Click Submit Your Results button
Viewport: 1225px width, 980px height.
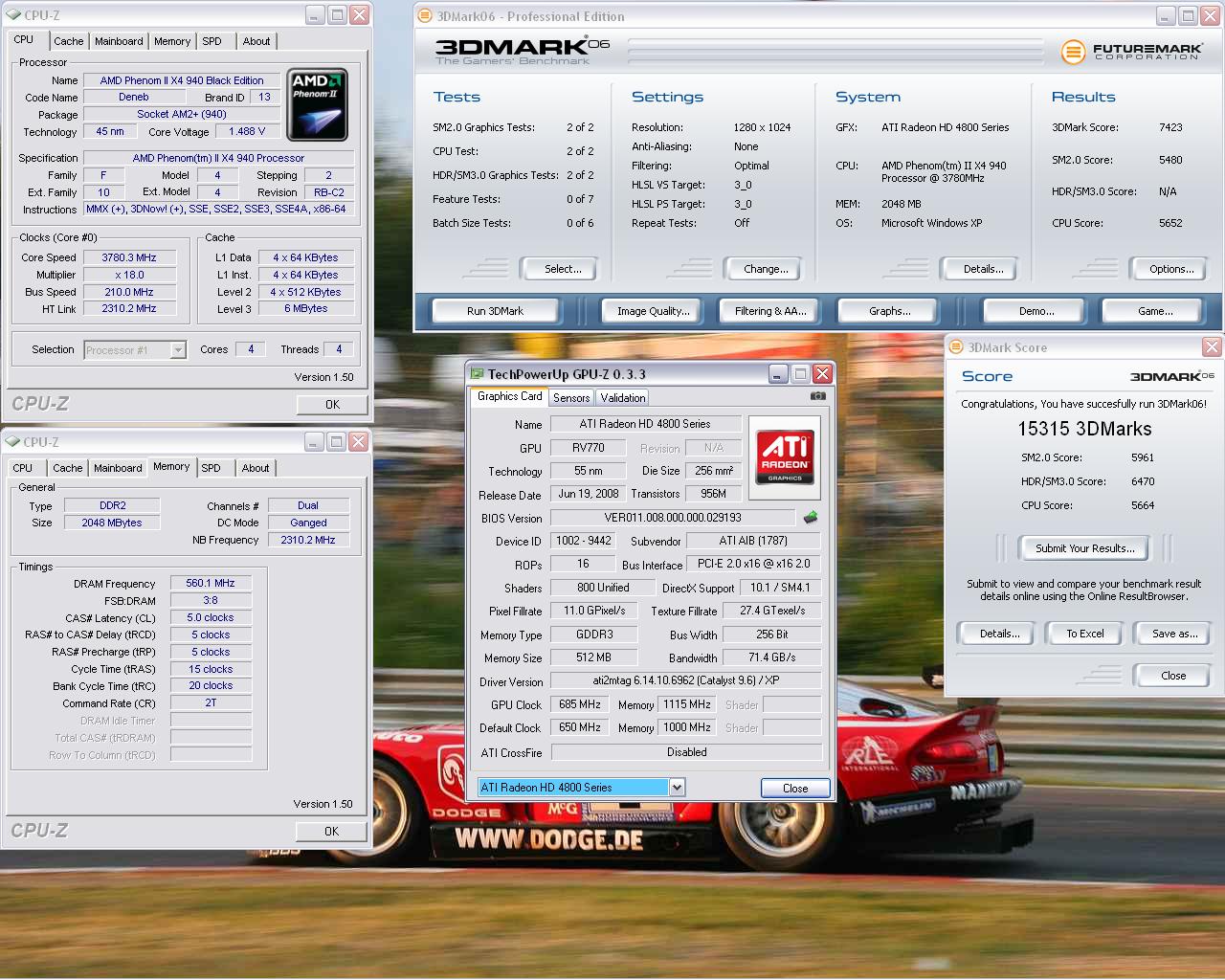(x=1085, y=548)
